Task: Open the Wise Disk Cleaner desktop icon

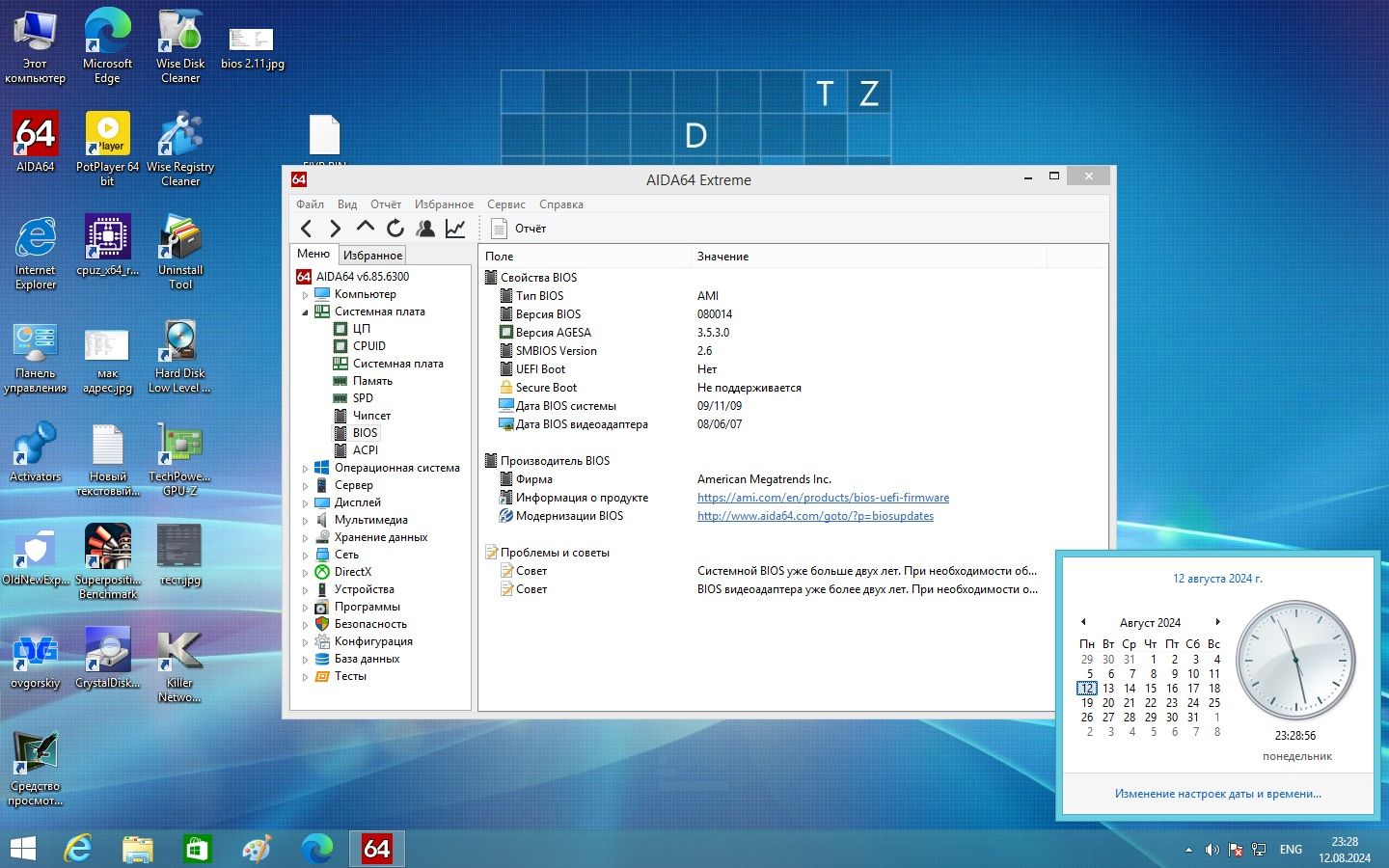Action: [x=180, y=45]
